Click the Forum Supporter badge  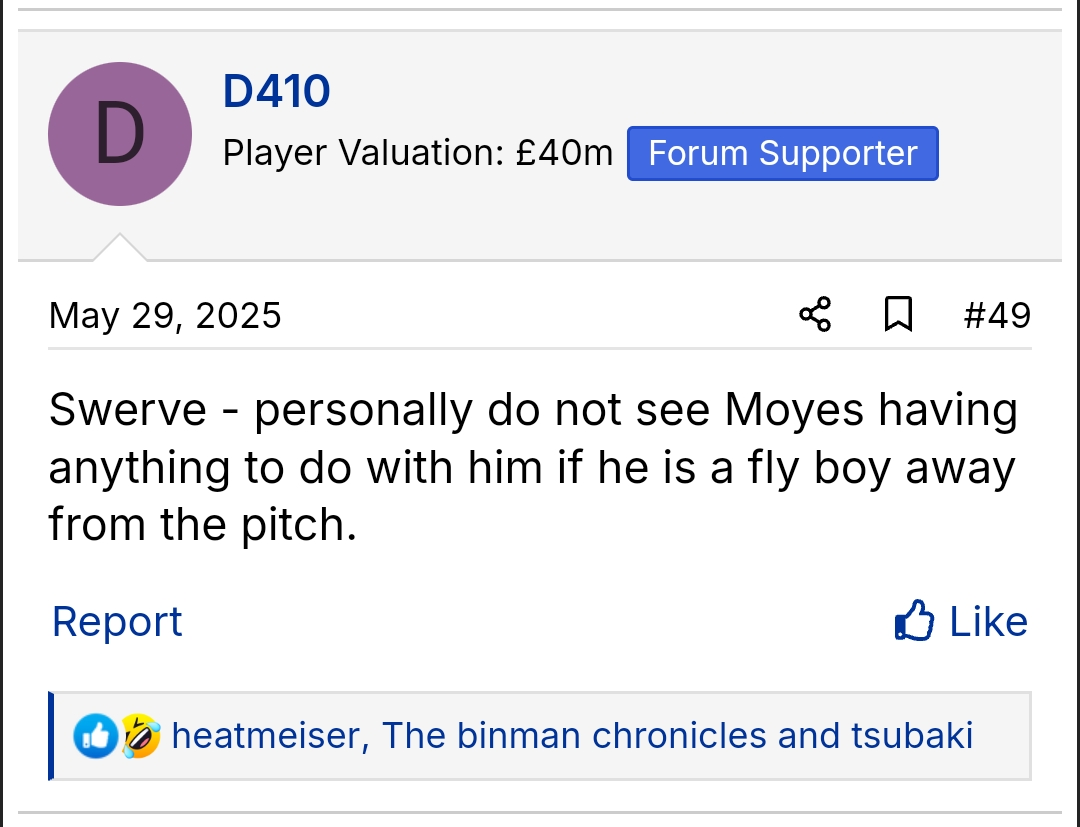[782, 153]
